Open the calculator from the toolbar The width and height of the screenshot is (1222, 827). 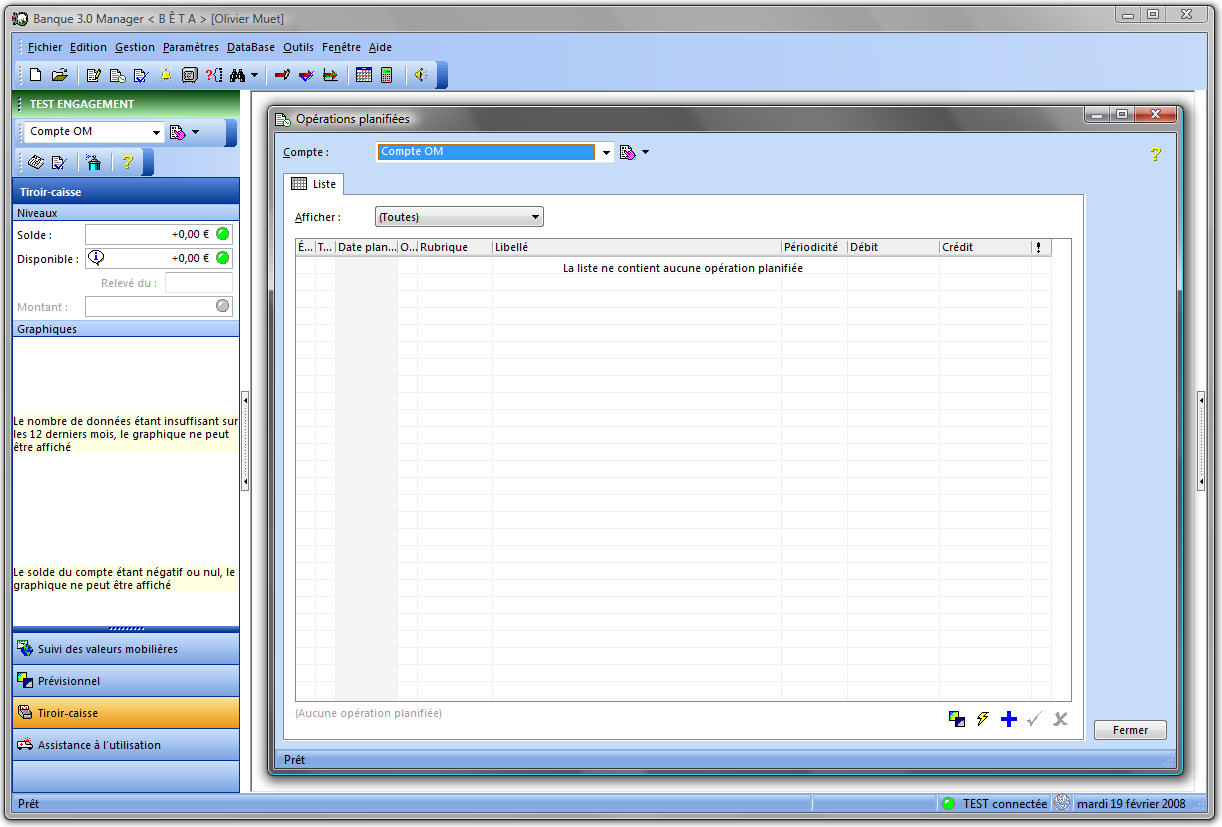click(387, 75)
